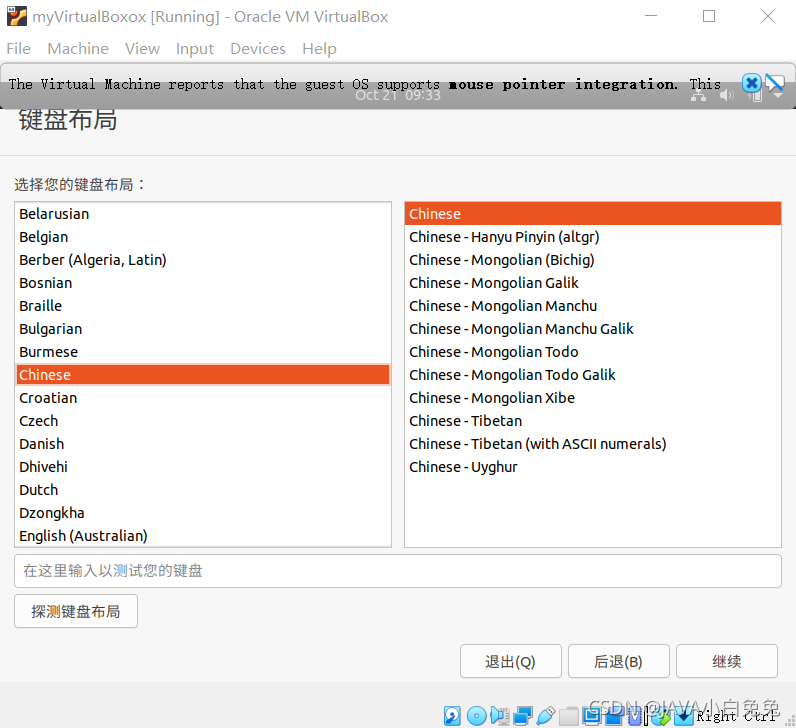Select Dhivehi in the layout list
The image size is (796, 728).
click(x=203, y=467)
